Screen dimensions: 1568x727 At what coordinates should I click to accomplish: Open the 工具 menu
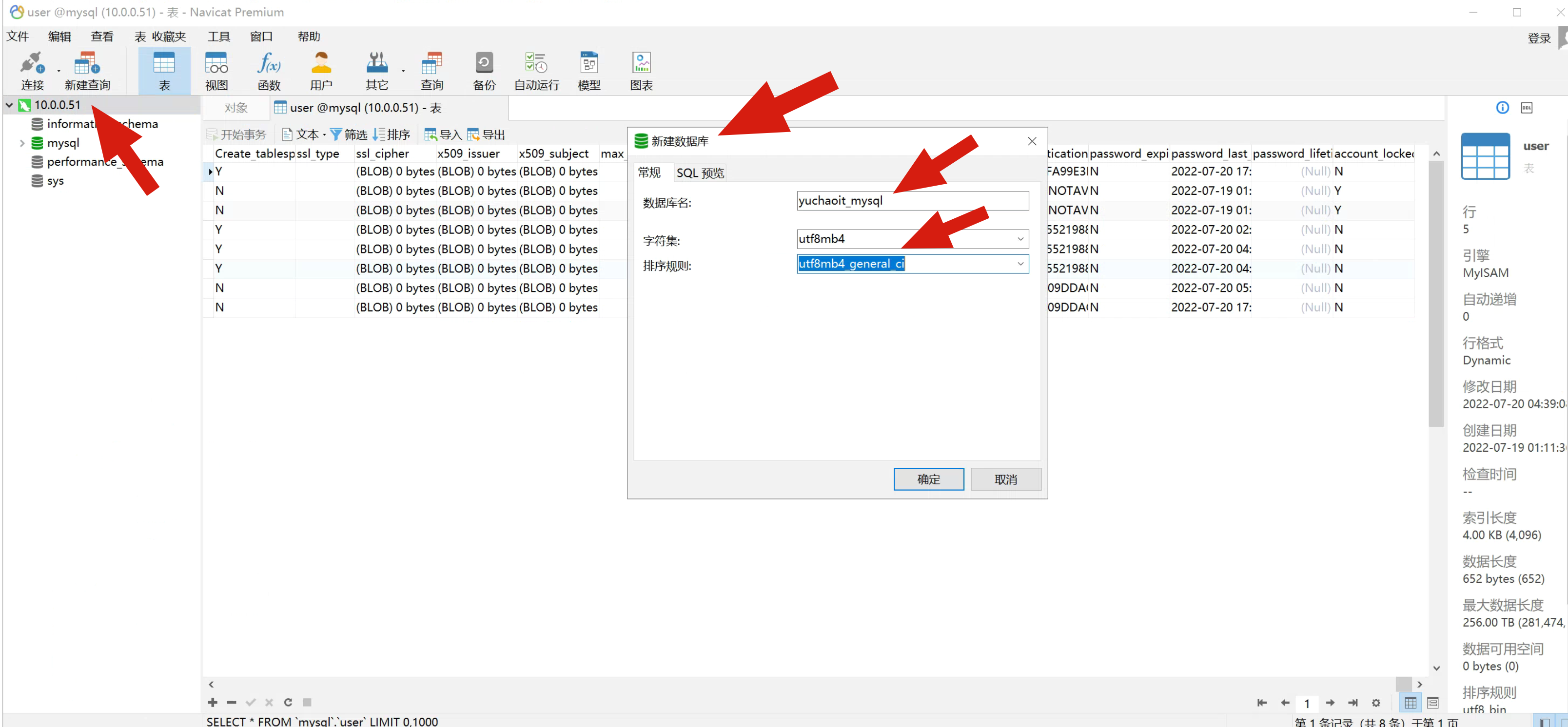click(x=218, y=37)
